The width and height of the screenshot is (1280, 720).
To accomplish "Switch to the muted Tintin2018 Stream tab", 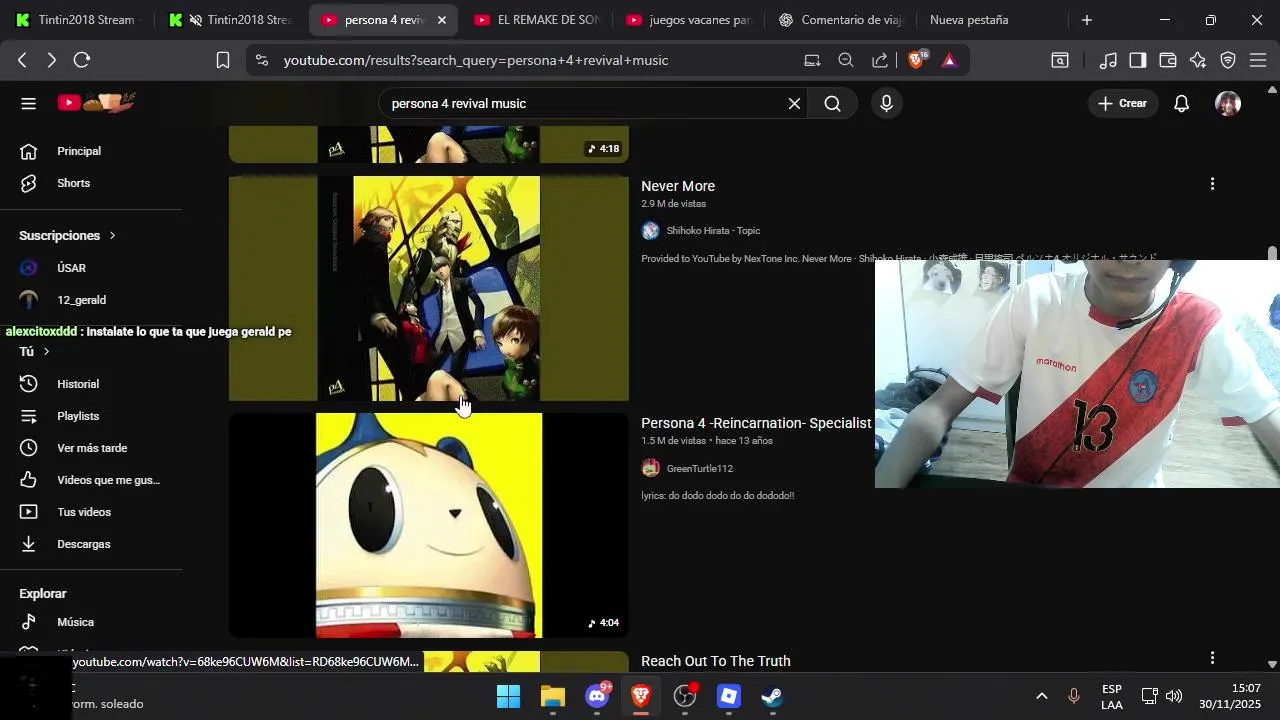I will tap(231, 20).
